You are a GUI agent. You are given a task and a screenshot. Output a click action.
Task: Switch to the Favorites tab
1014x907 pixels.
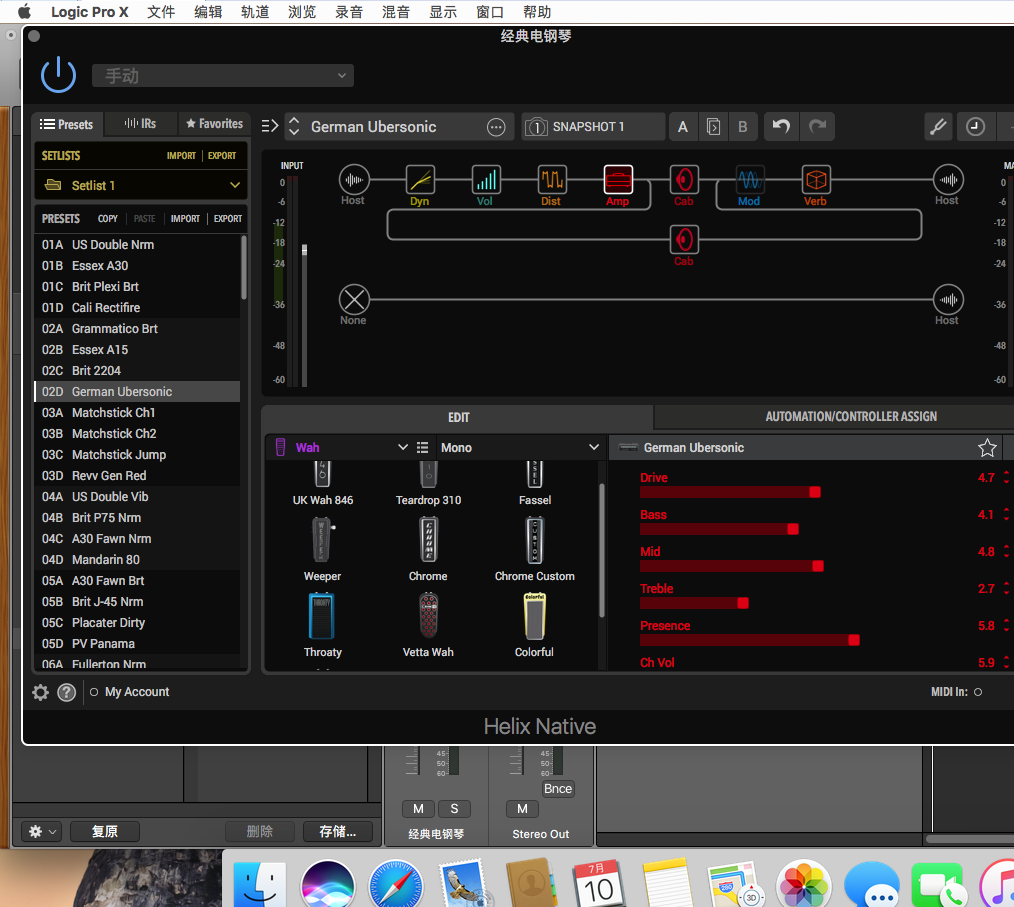pos(214,123)
